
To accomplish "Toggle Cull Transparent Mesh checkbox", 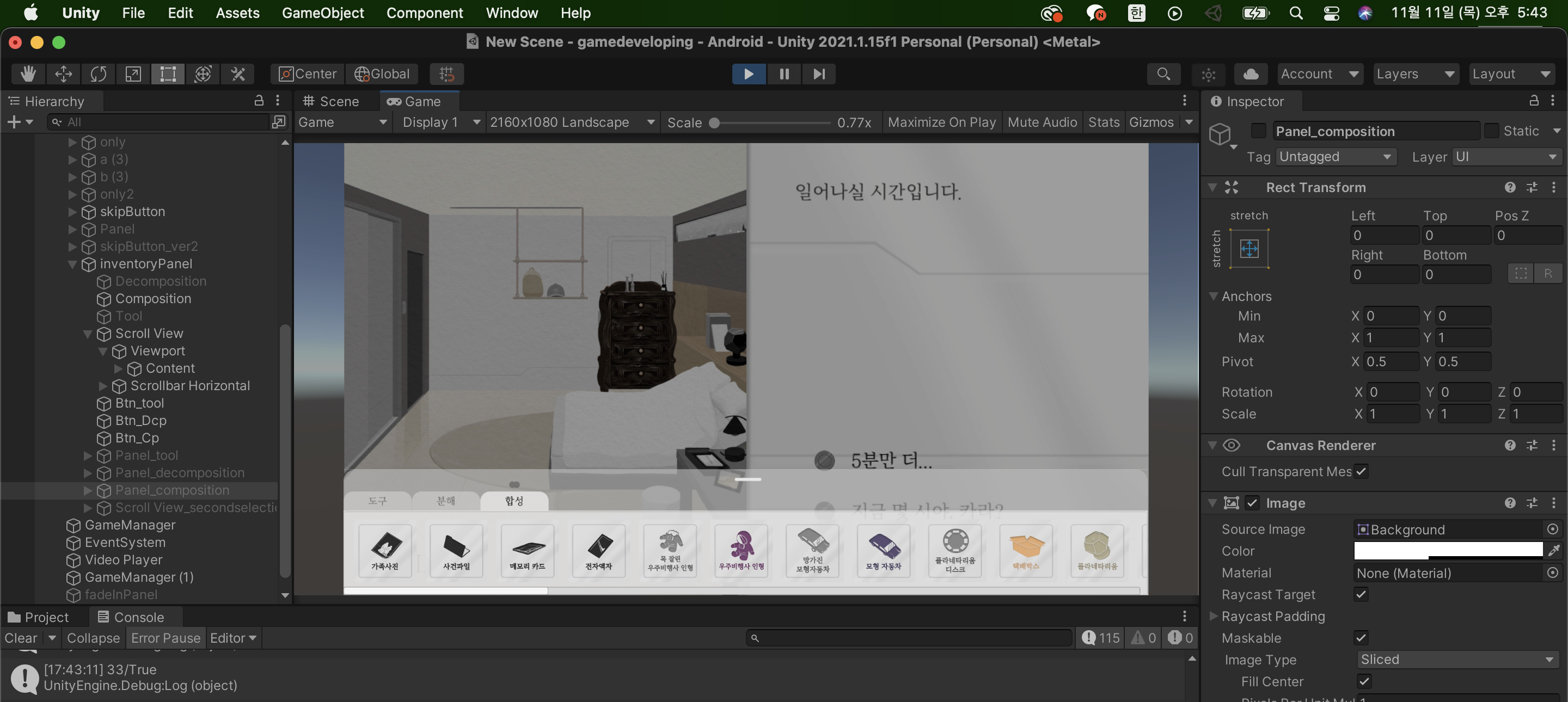I will click(x=1361, y=471).
